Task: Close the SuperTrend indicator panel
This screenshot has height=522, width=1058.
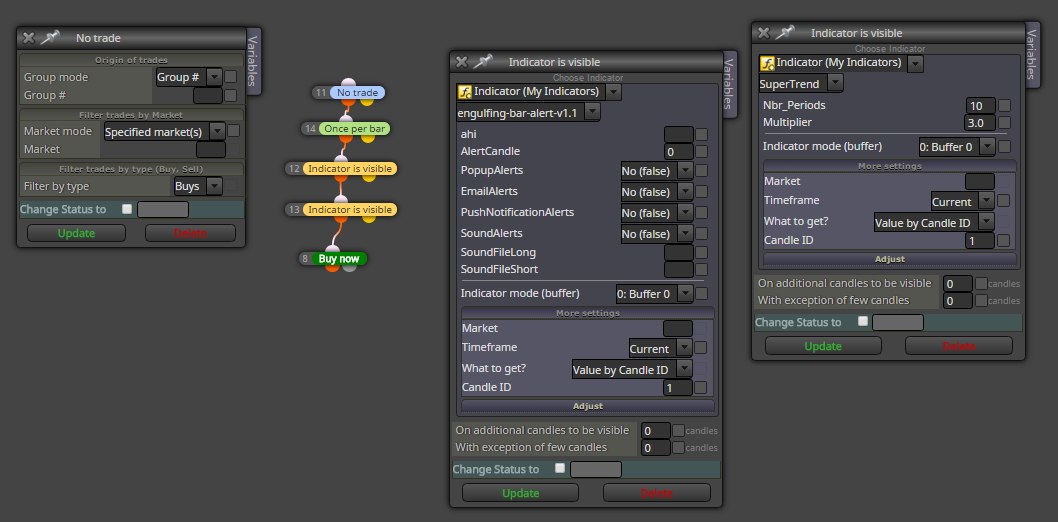Action: click(764, 33)
